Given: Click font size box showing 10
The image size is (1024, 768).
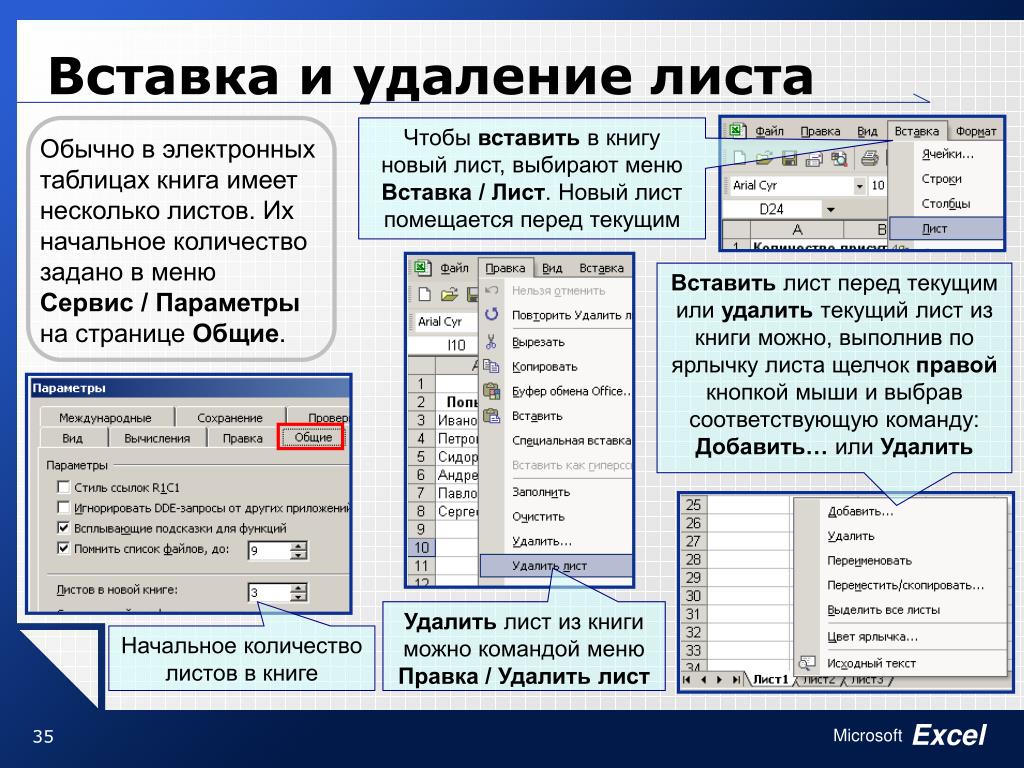Looking at the screenshot, I should point(878,185).
